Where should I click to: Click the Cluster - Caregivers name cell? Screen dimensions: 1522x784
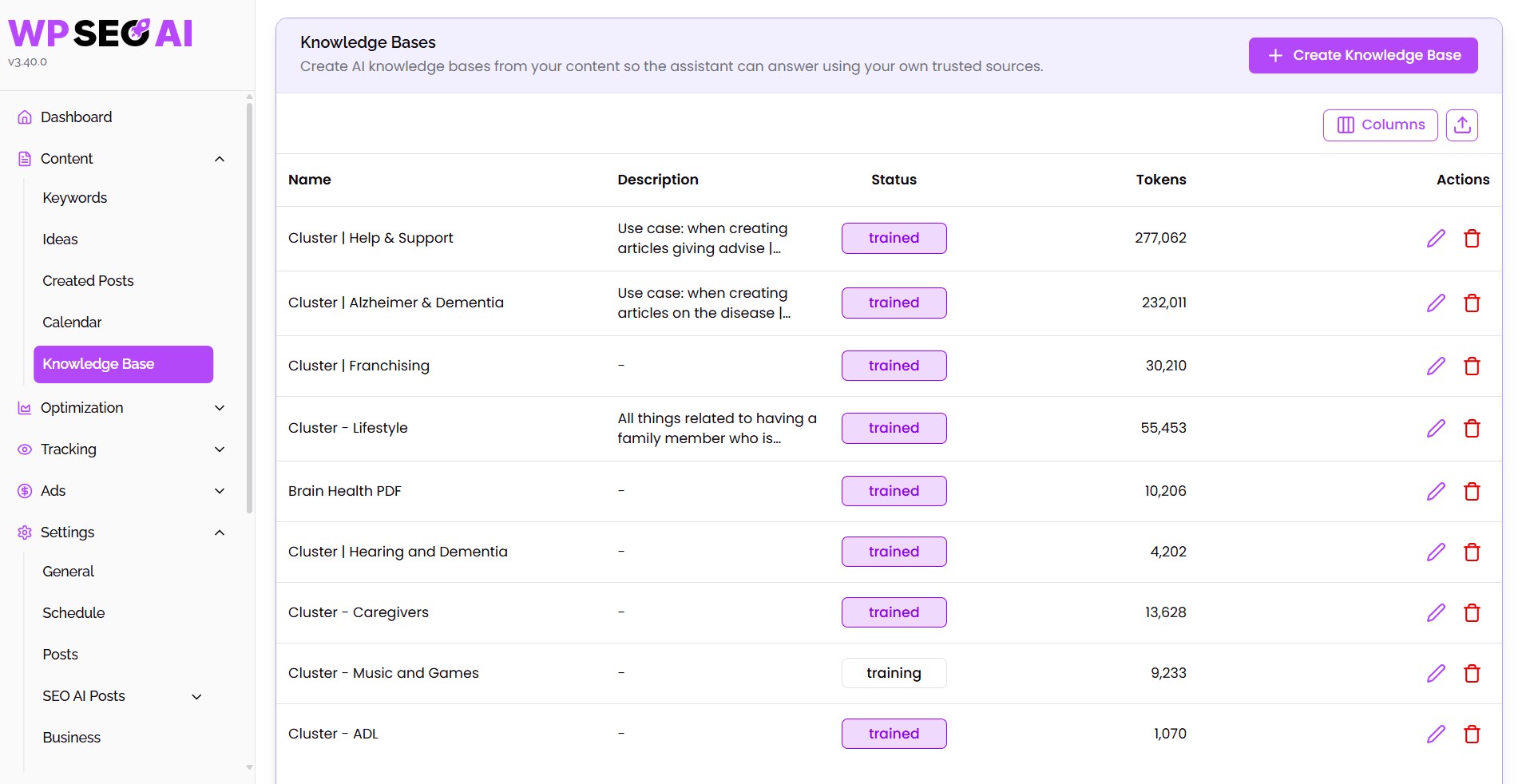[358, 612]
